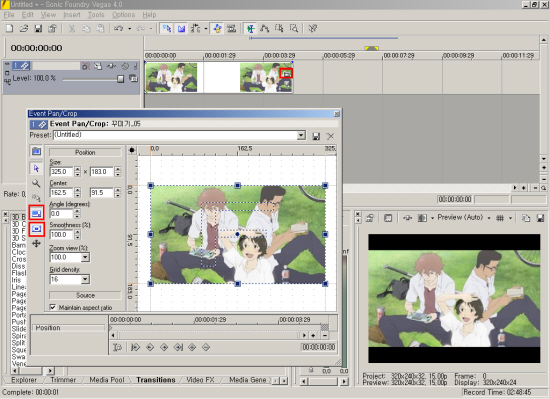Image resolution: width=550 pixels, height=399 pixels.
Task: Toggle Maintain aspect ratio checkbox
Action: coord(53,307)
